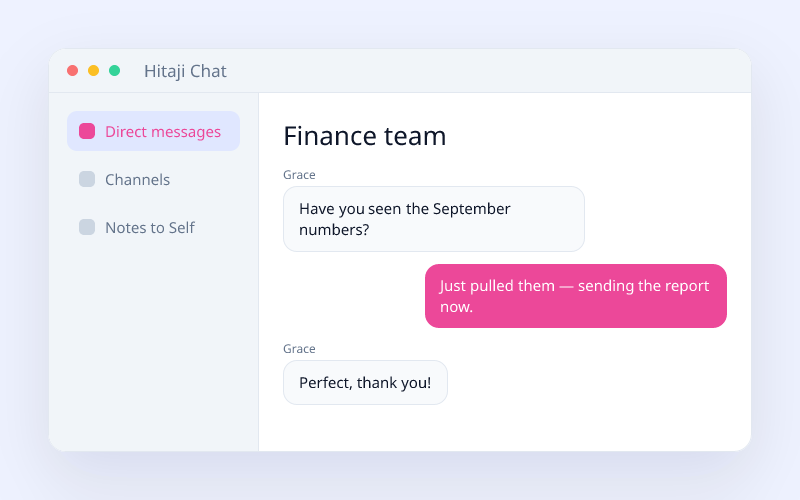Click the Finance team conversation heading
Viewport: 800px width, 500px height.
(365, 136)
